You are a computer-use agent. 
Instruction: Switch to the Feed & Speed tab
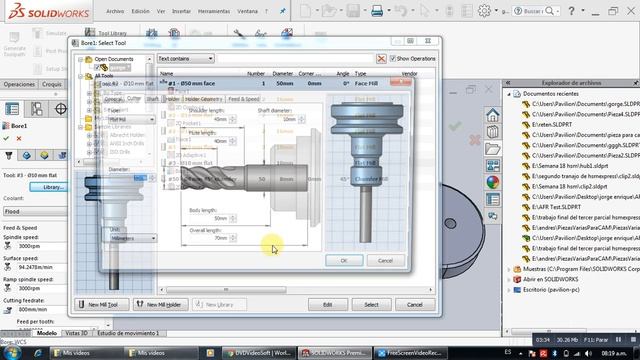pos(244,99)
